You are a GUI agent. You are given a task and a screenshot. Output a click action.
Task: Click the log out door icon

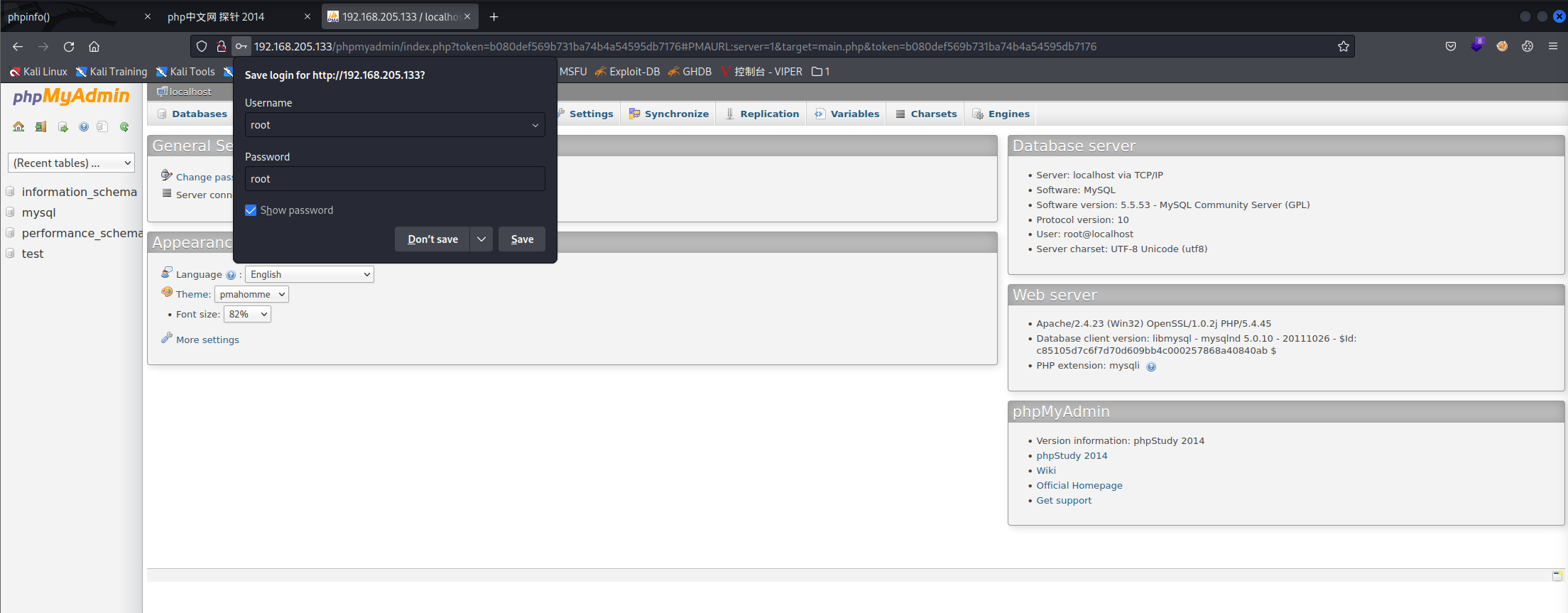(x=40, y=126)
